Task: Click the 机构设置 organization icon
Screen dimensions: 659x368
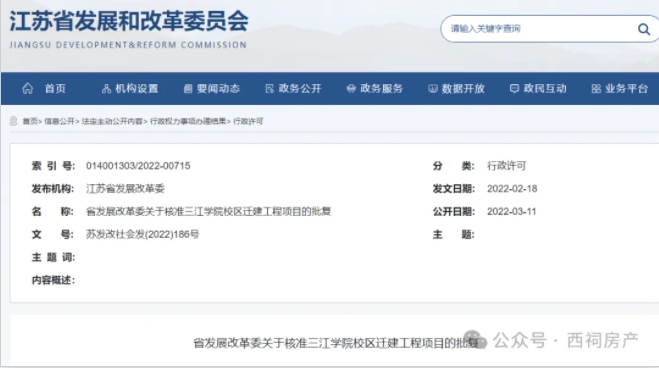Action: pyautogui.click(x=106, y=89)
